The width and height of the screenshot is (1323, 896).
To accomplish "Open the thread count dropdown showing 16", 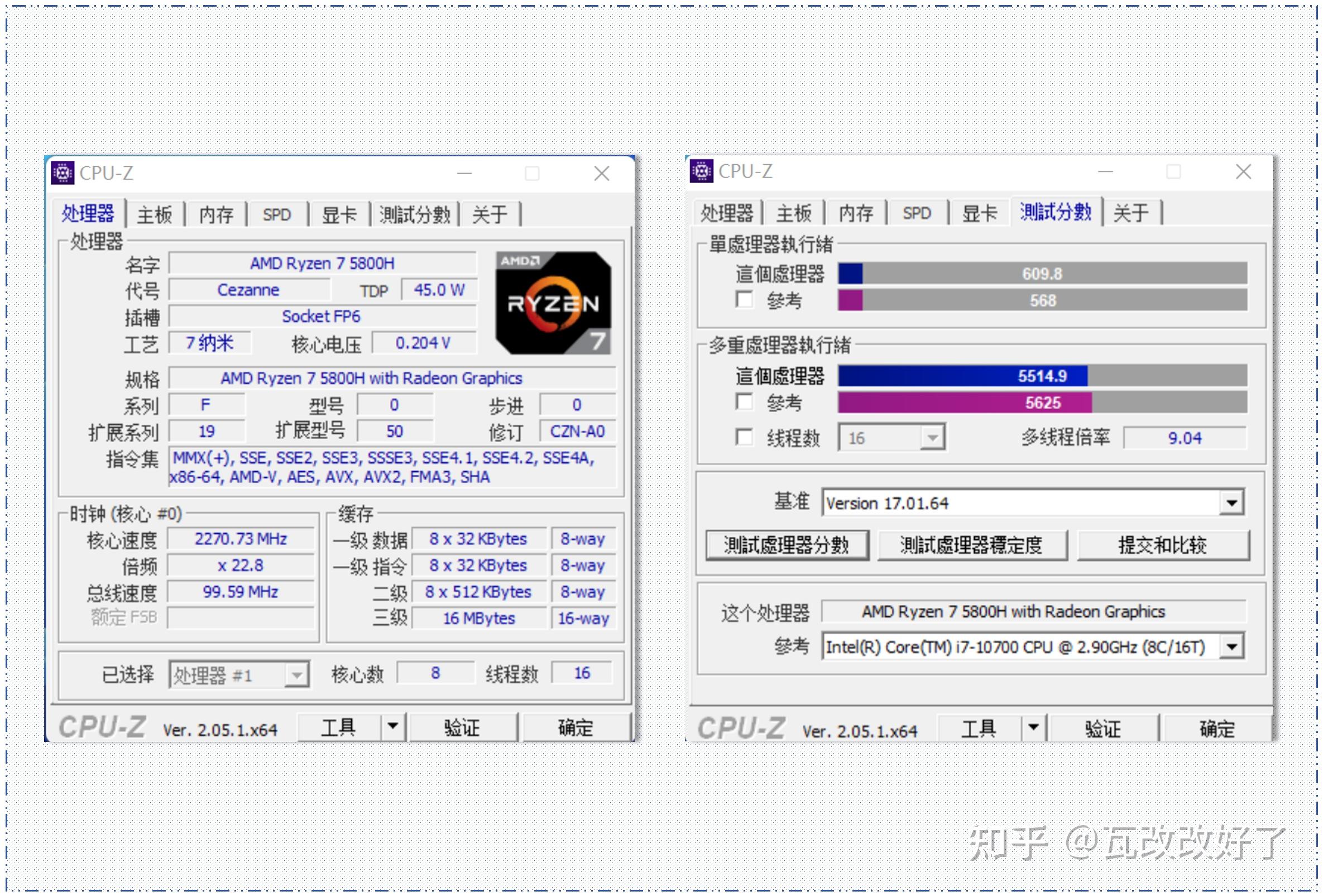I will point(932,437).
